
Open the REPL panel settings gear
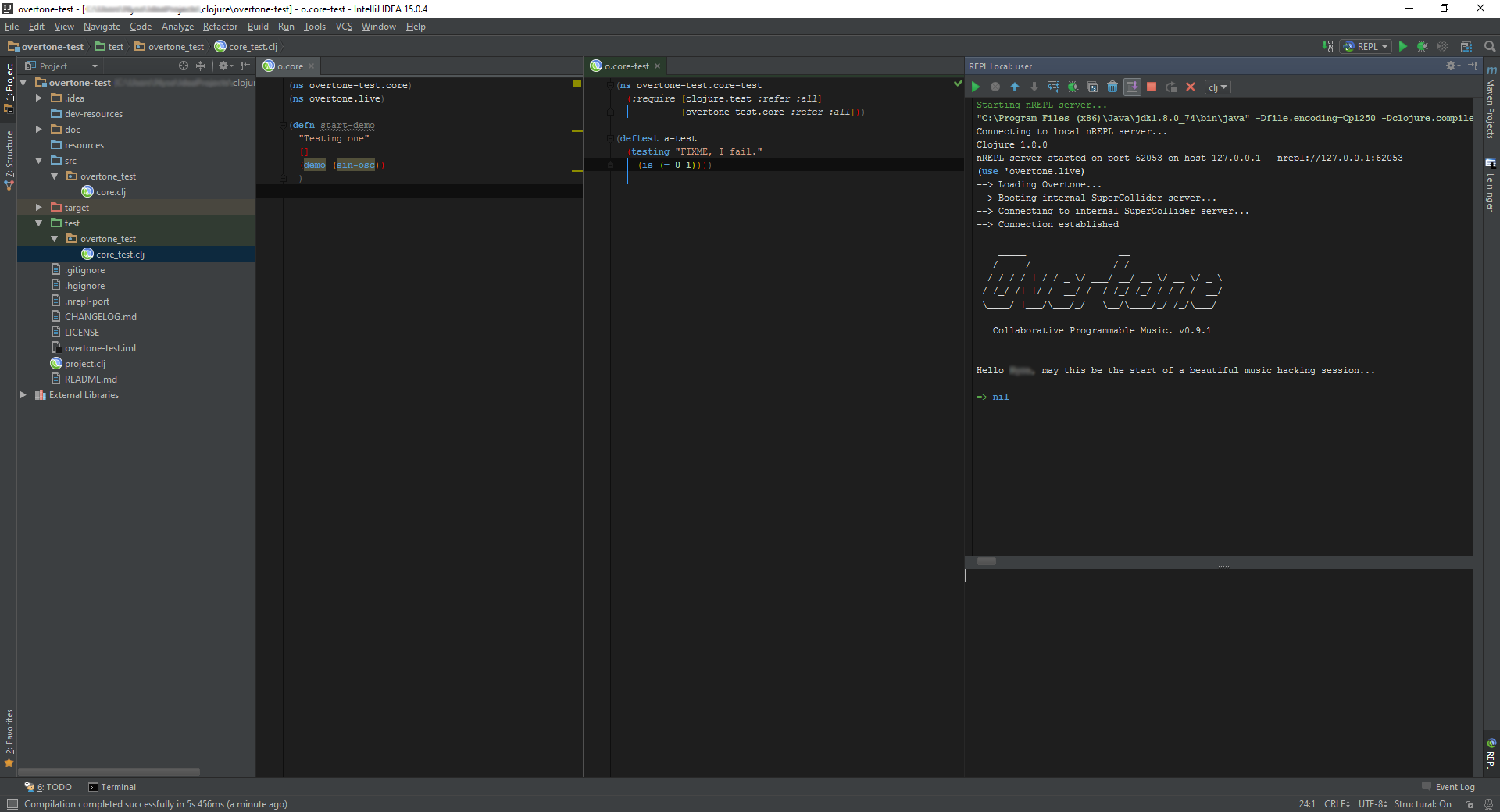click(1452, 66)
